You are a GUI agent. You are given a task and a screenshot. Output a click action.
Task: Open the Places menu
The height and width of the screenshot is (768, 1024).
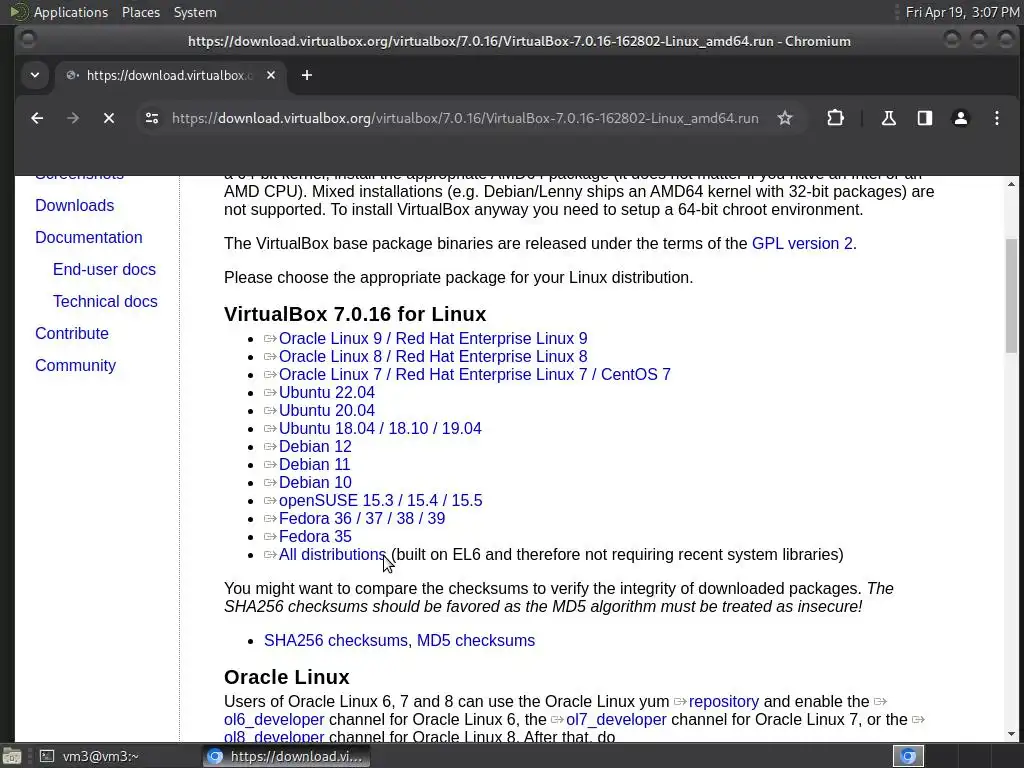pyautogui.click(x=141, y=12)
